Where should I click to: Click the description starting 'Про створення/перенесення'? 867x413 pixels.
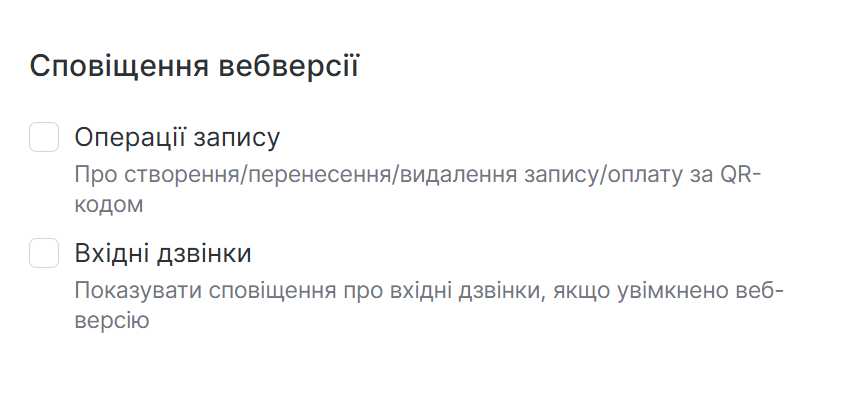(418, 176)
